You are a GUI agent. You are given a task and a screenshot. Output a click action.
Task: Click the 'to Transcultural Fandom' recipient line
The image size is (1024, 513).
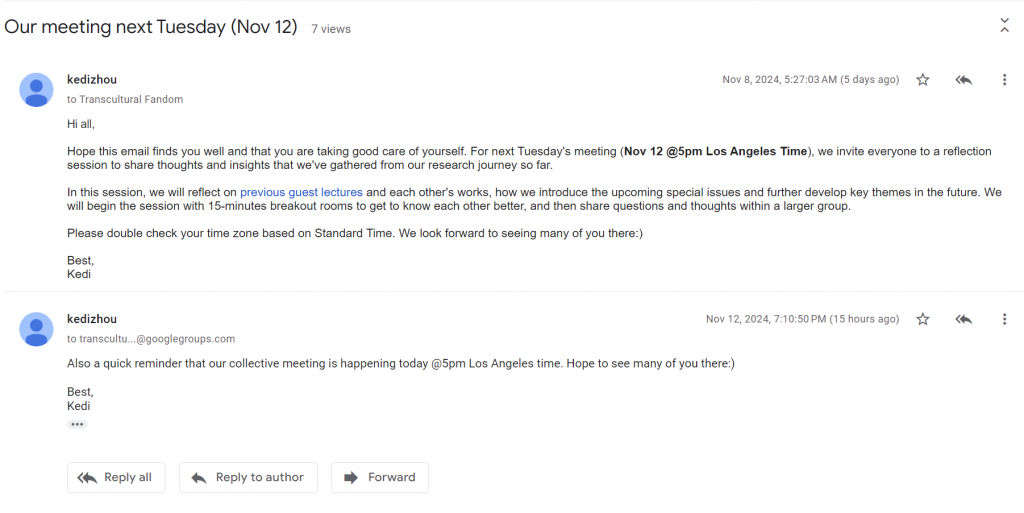[125, 99]
